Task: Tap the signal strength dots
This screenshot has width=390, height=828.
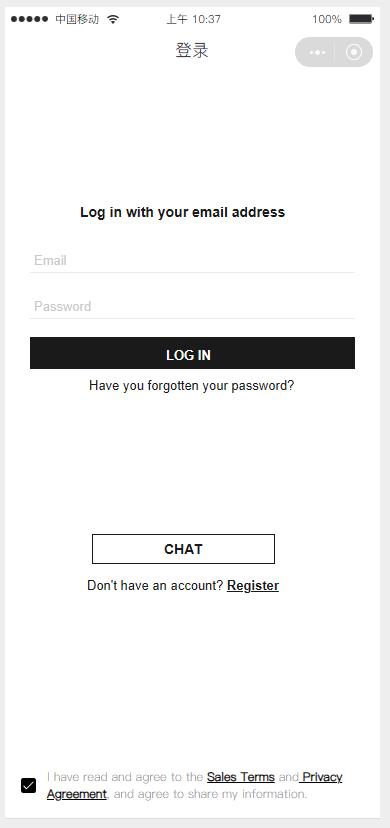Action: point(30,20)
